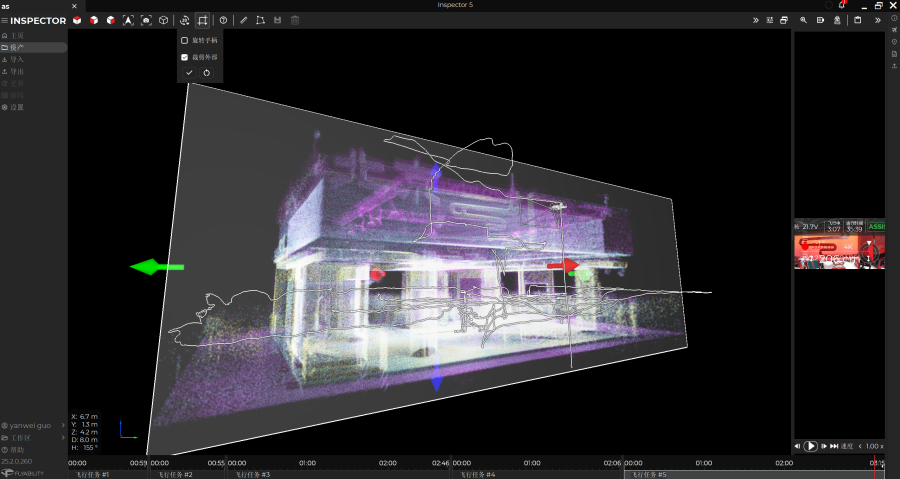Select the wireframe cube view icon

pos(163,20)
